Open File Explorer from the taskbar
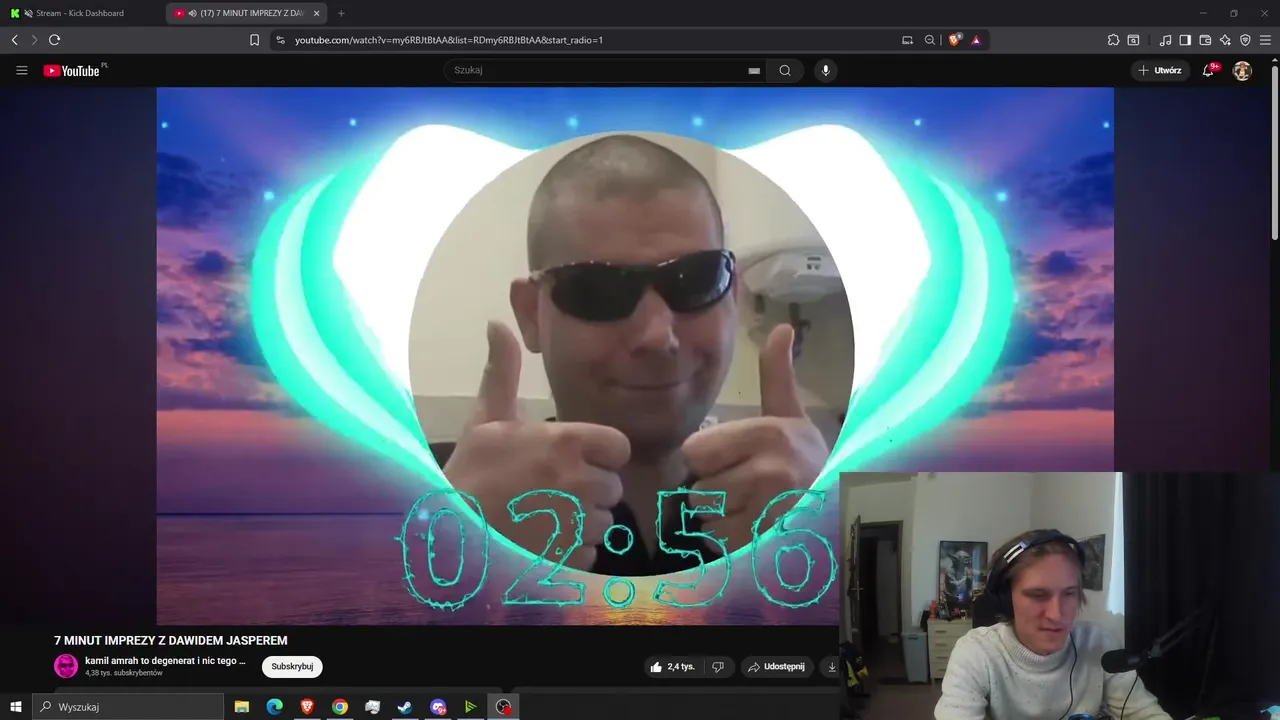Viewport: 1280px width, 720px height. click(242, 707)
